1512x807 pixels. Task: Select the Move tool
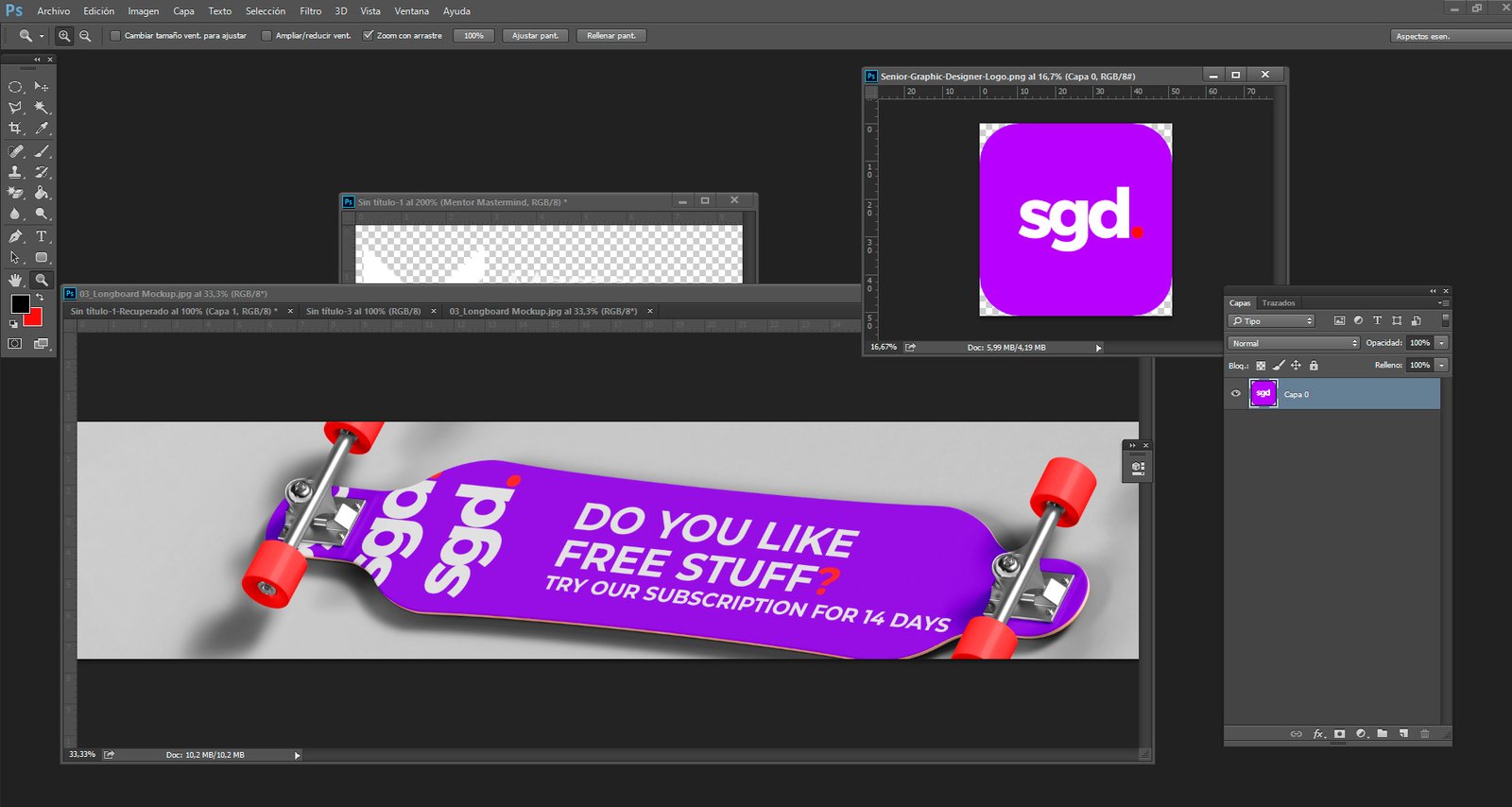pos(42,86)
